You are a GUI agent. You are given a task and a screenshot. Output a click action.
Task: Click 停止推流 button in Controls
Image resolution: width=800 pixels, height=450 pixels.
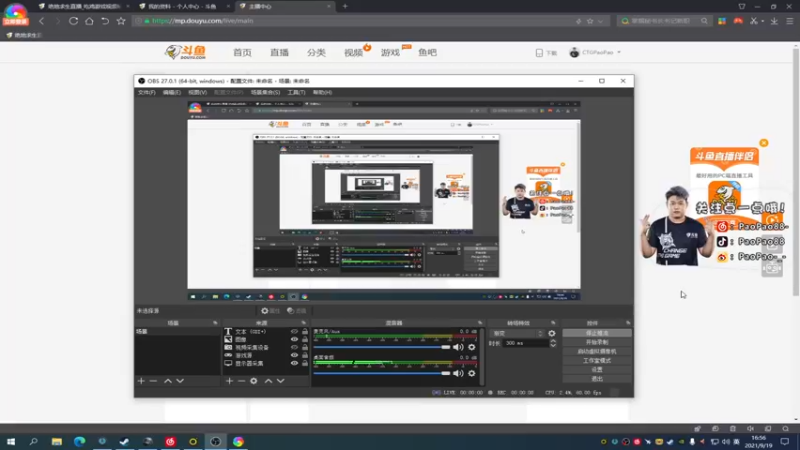point(597,333)
